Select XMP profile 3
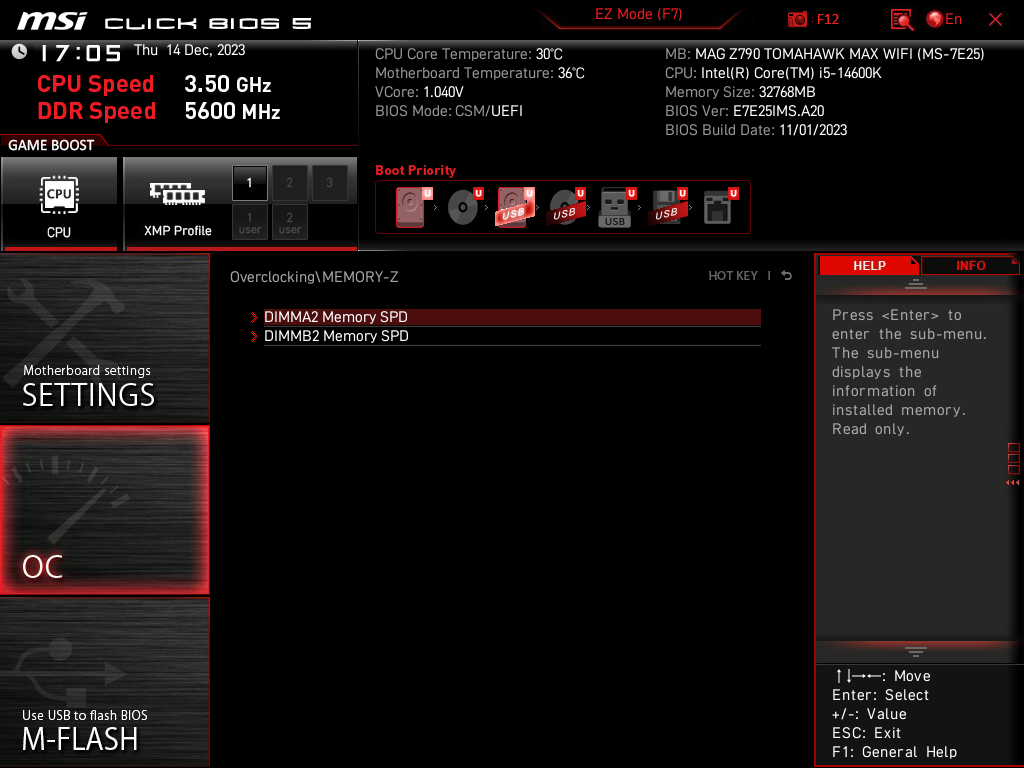This screenshot has width=1024, height=768. coord(329,183)
